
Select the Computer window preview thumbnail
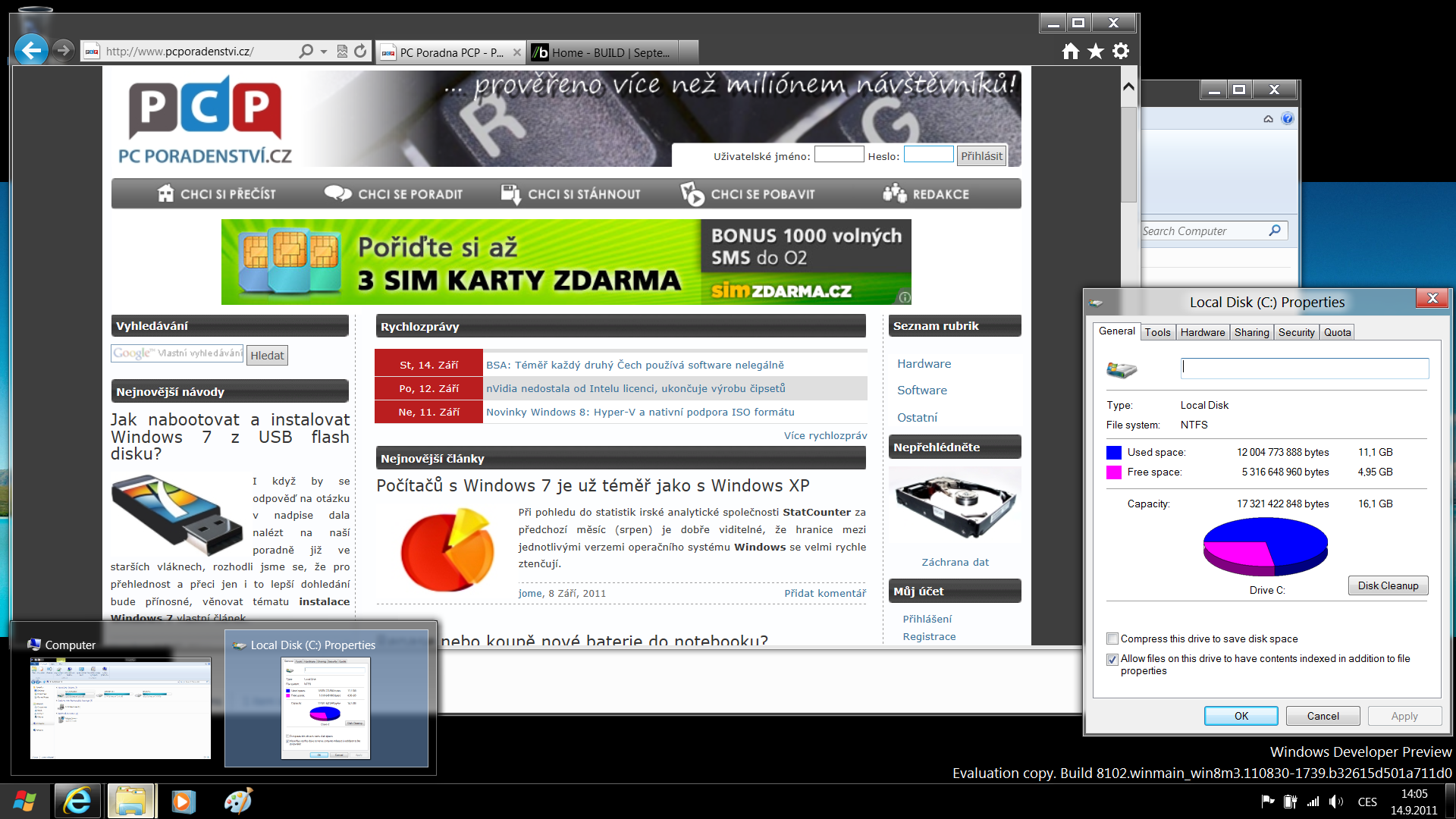(120, 708)
